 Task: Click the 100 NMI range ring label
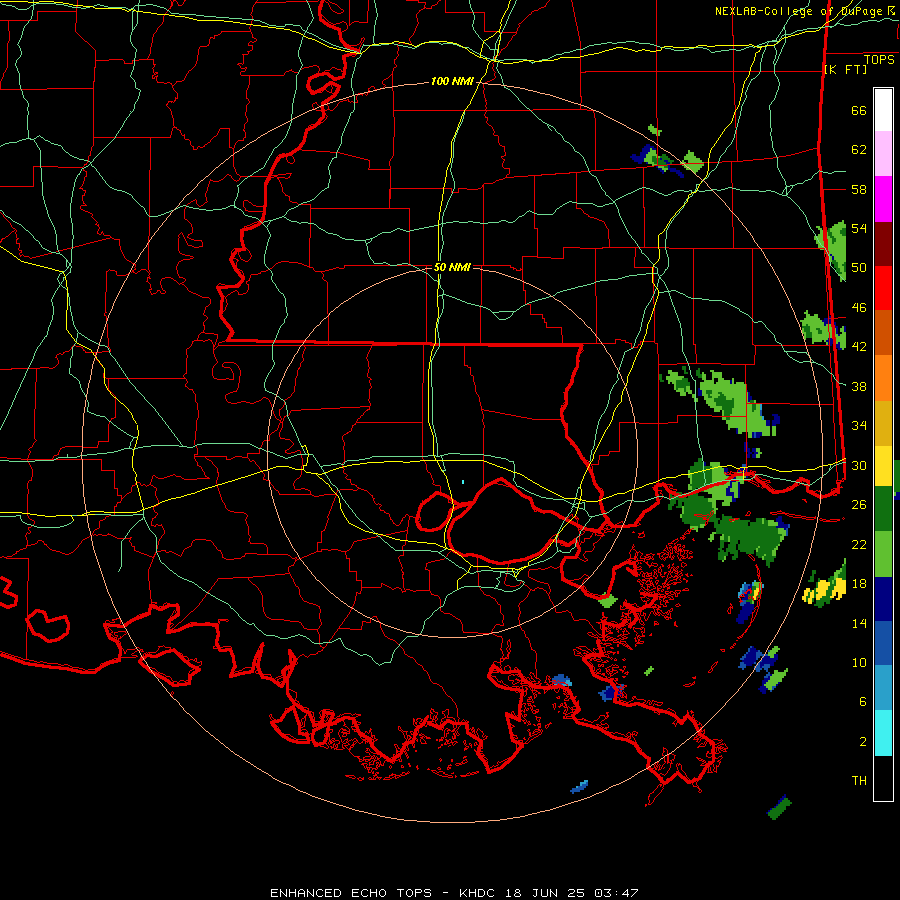coord(452,82)
